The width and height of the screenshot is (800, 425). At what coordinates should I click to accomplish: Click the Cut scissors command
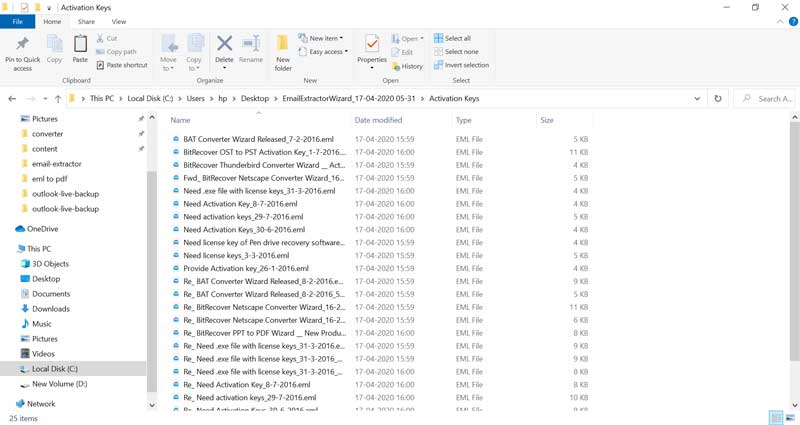107,38
